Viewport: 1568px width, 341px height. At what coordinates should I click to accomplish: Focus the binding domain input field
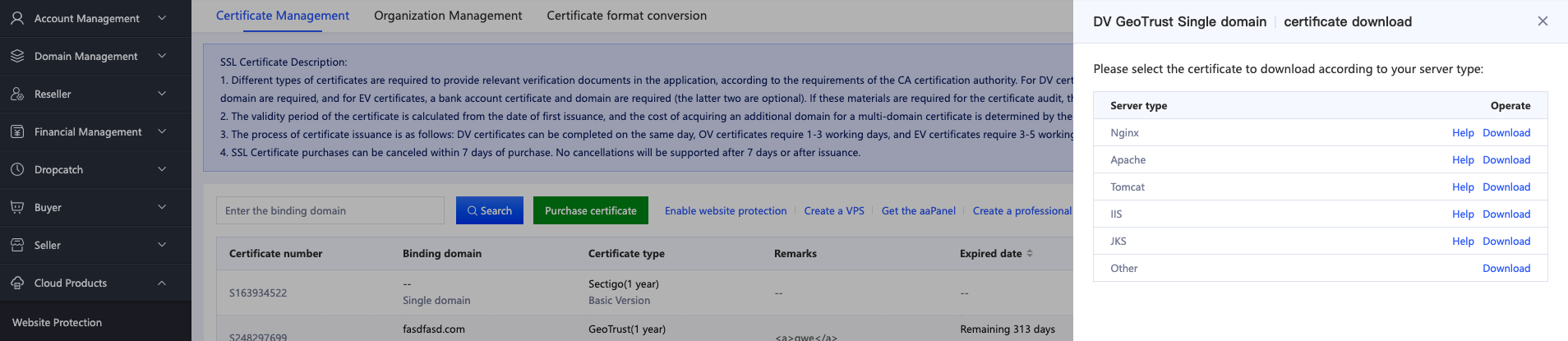point(330,210)
